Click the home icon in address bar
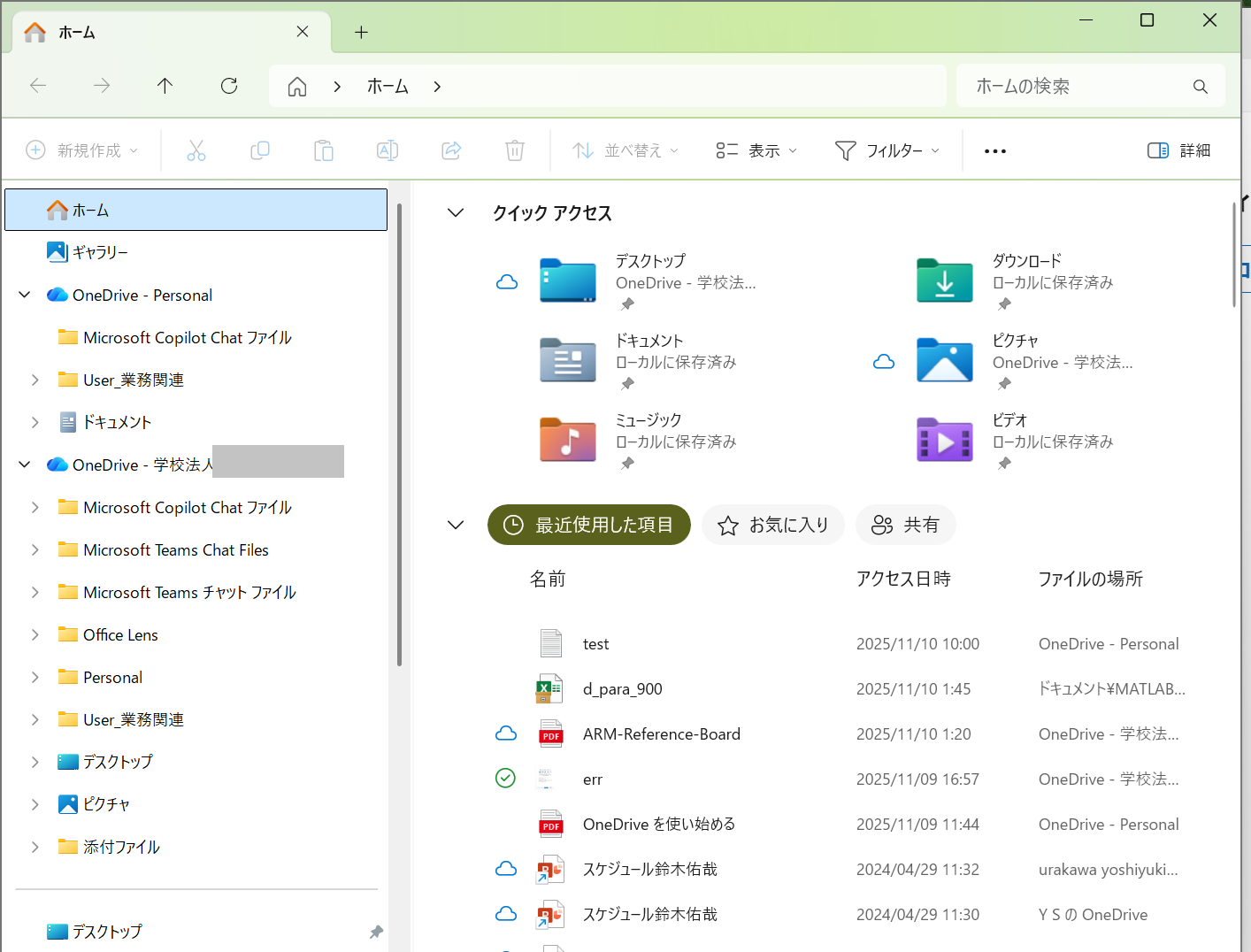 coord(297,87)
